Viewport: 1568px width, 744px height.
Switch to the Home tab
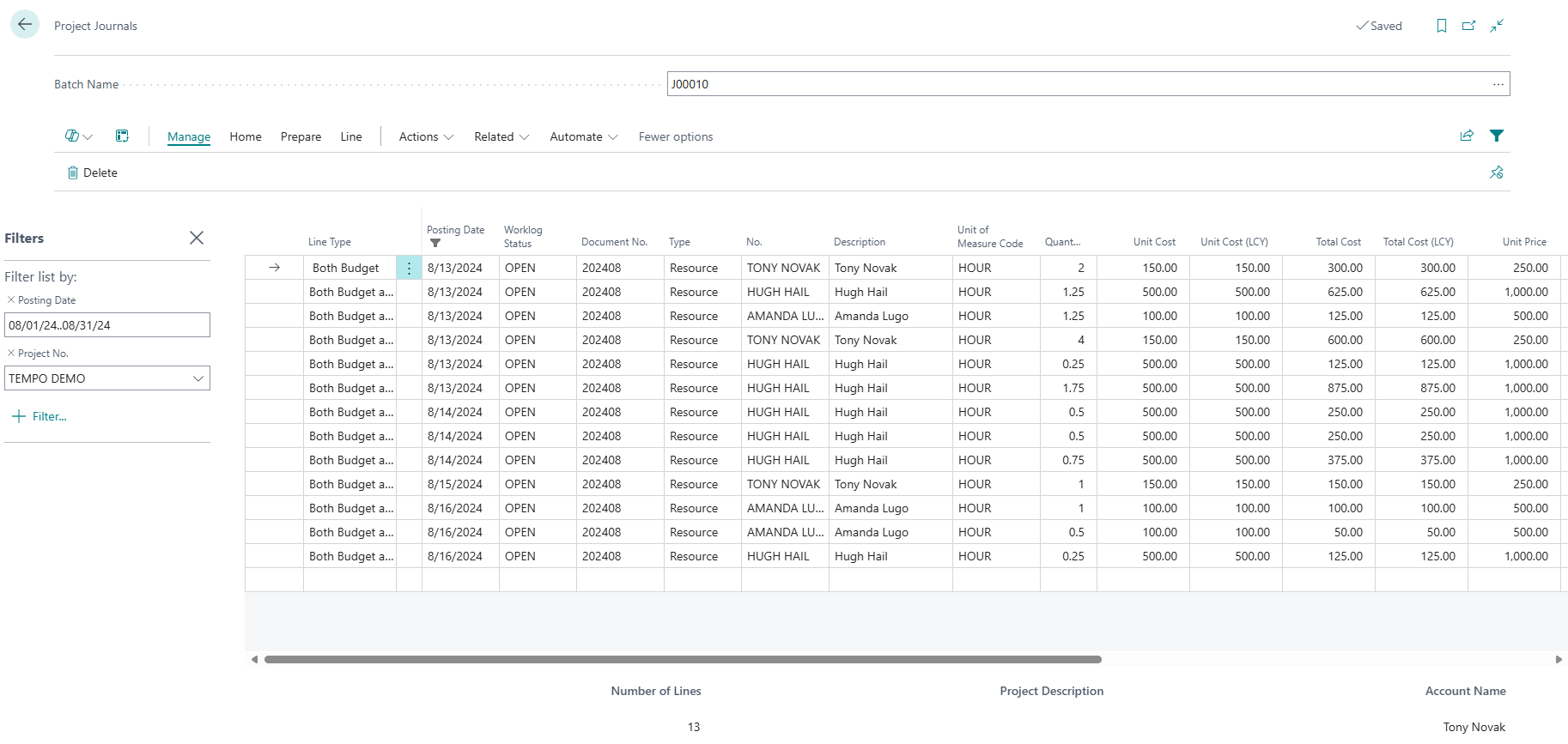[246, 136]
